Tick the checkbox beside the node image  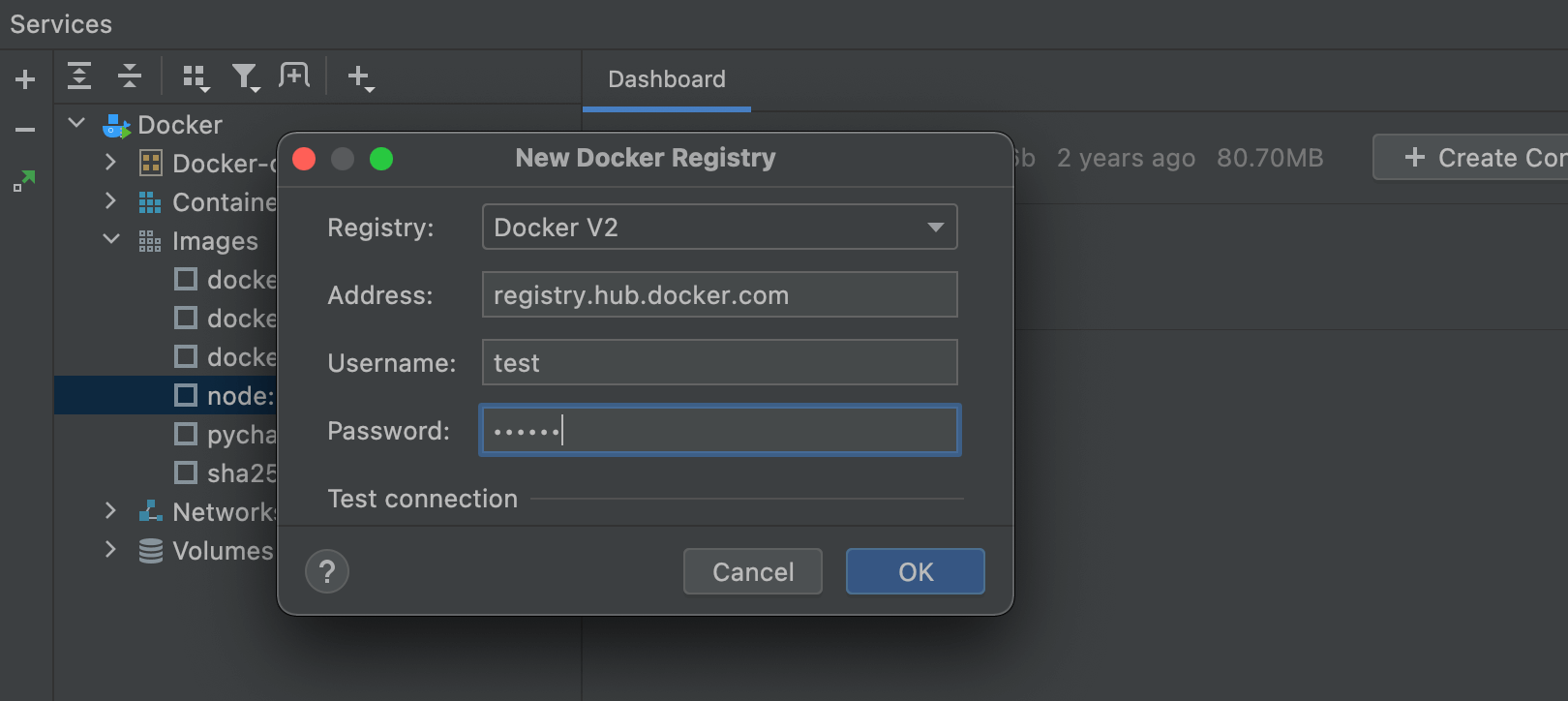pyautogui.click(x=186, y=395)
